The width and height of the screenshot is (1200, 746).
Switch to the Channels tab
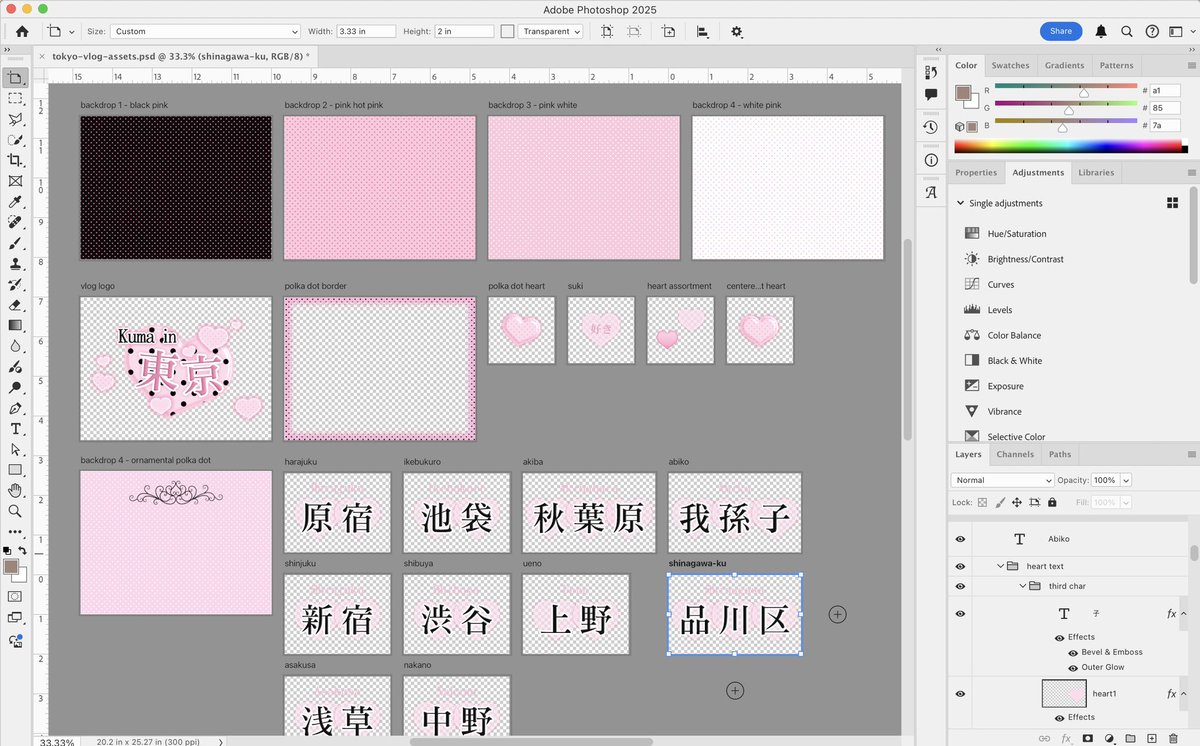(x=1015, y=454)
